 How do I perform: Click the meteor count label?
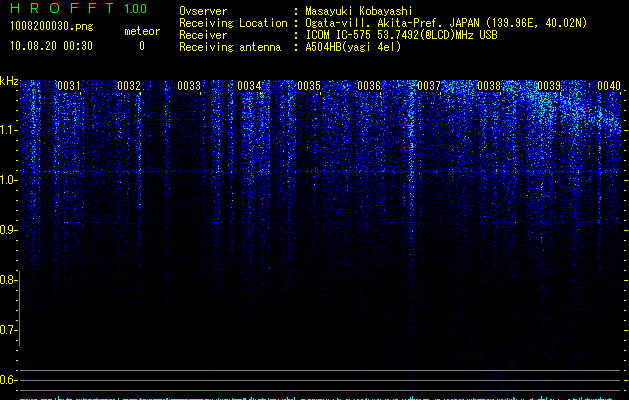pos(142,31)
